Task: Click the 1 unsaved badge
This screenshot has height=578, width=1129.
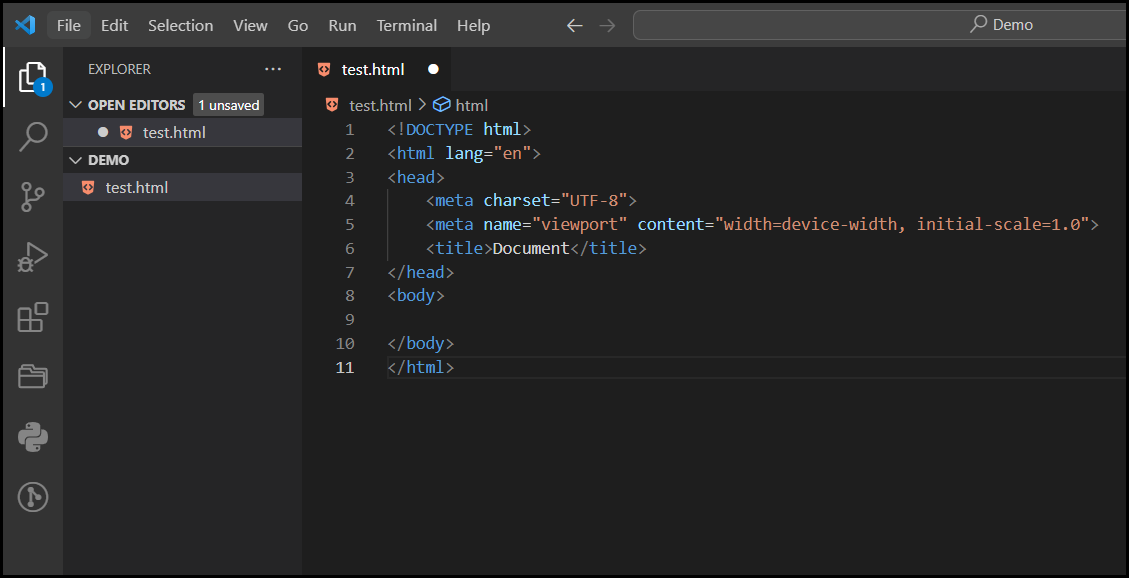Action: 228,104
